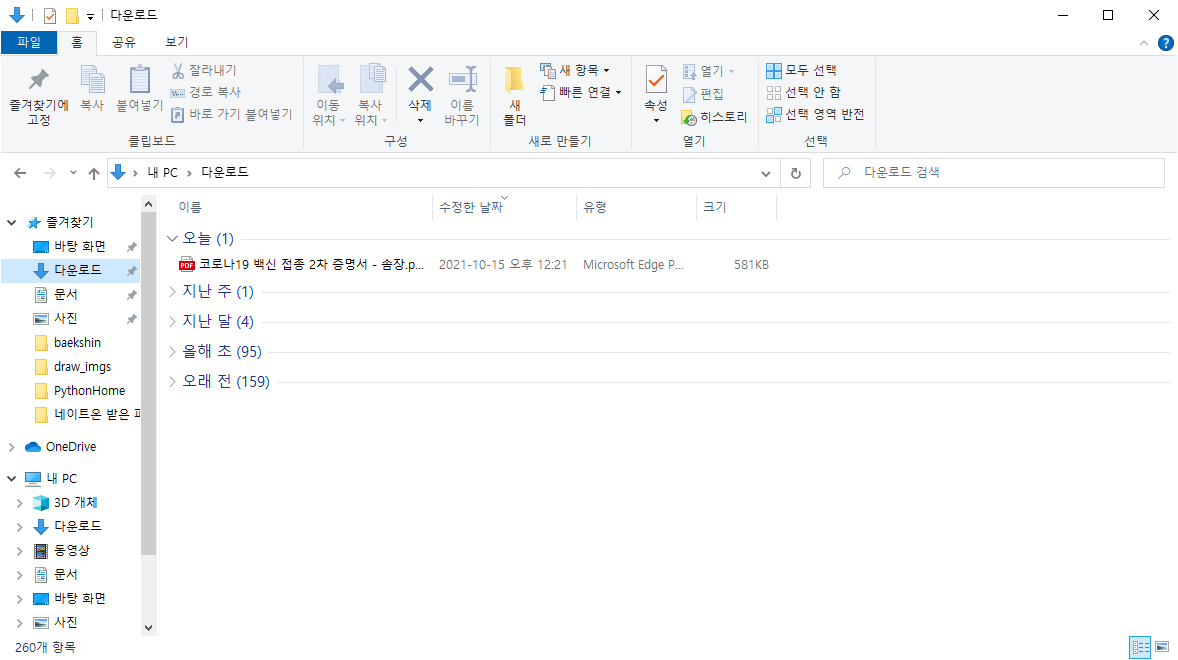Click 모두 선택 (Select all)
Image resolution: width=1178 pixels, height=660 pixels.
801,71
